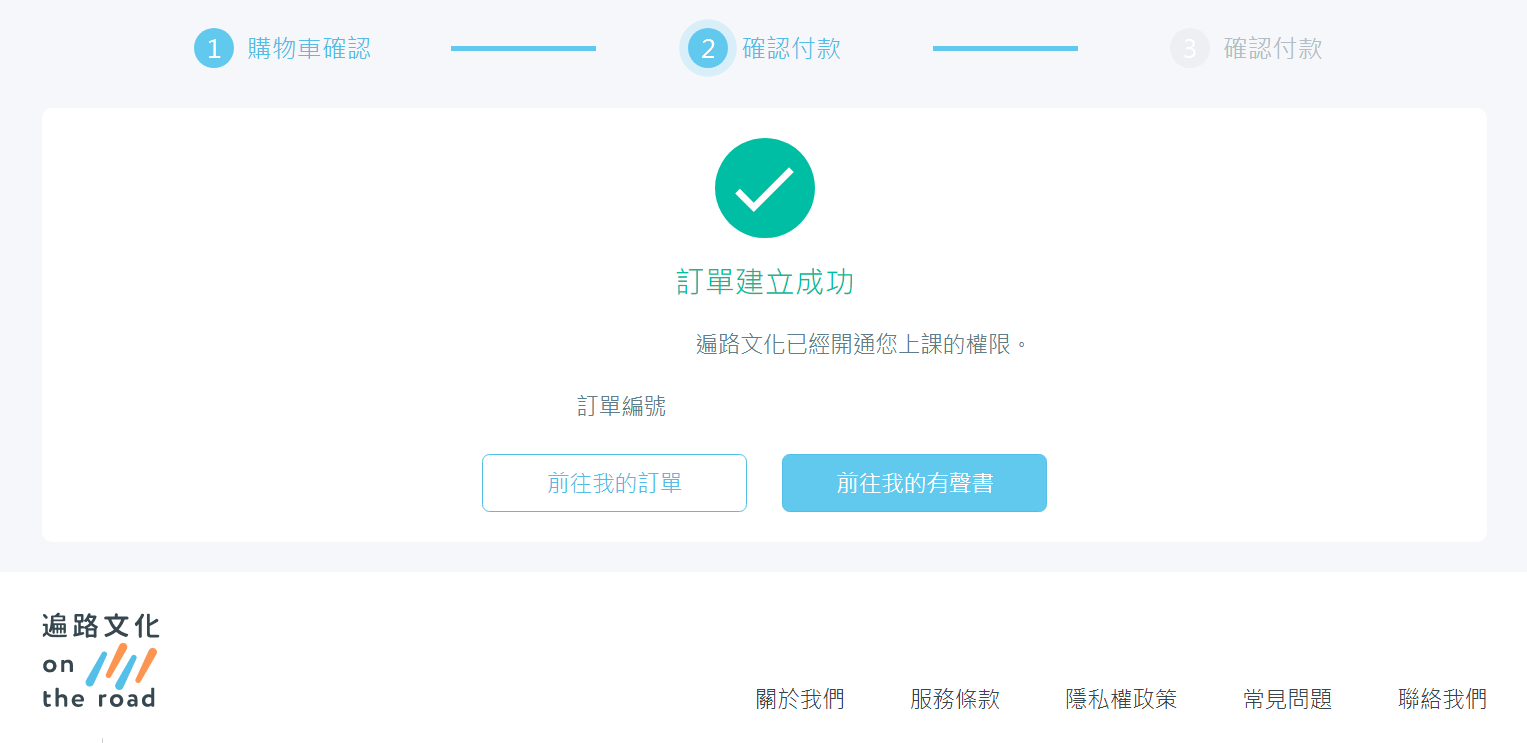Click the 訂單編號 label
The width and height of the screenshot is (1527, 743).
pyautogui.click(x=621, y=406)
